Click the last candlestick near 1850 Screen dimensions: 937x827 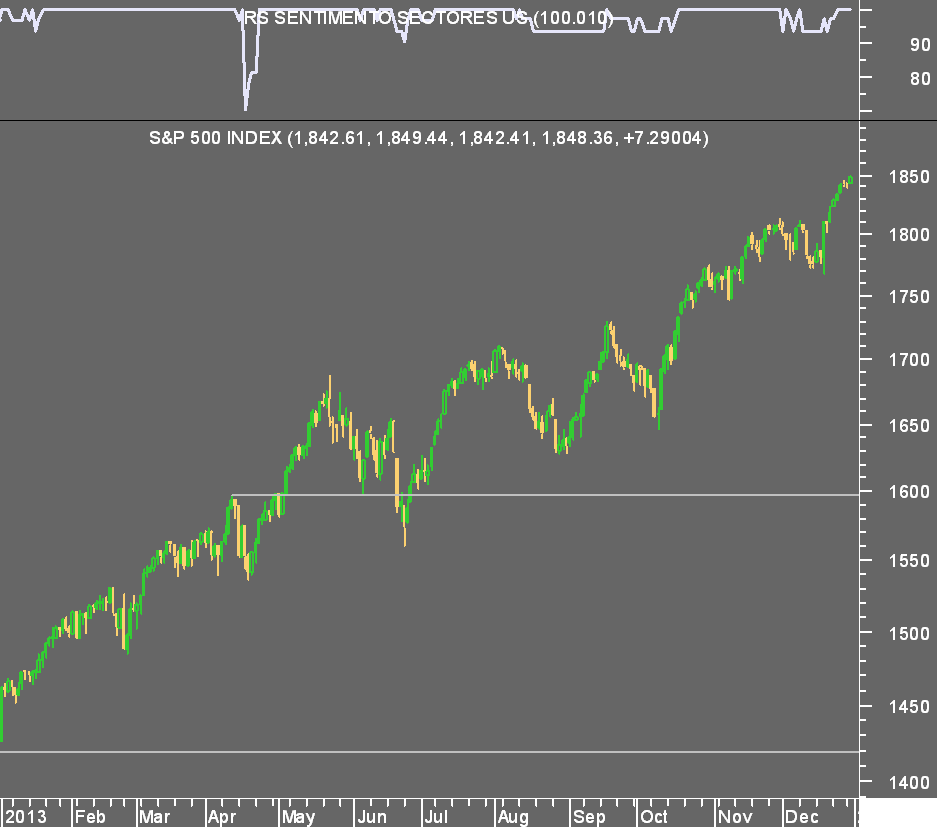click(850, 179)
